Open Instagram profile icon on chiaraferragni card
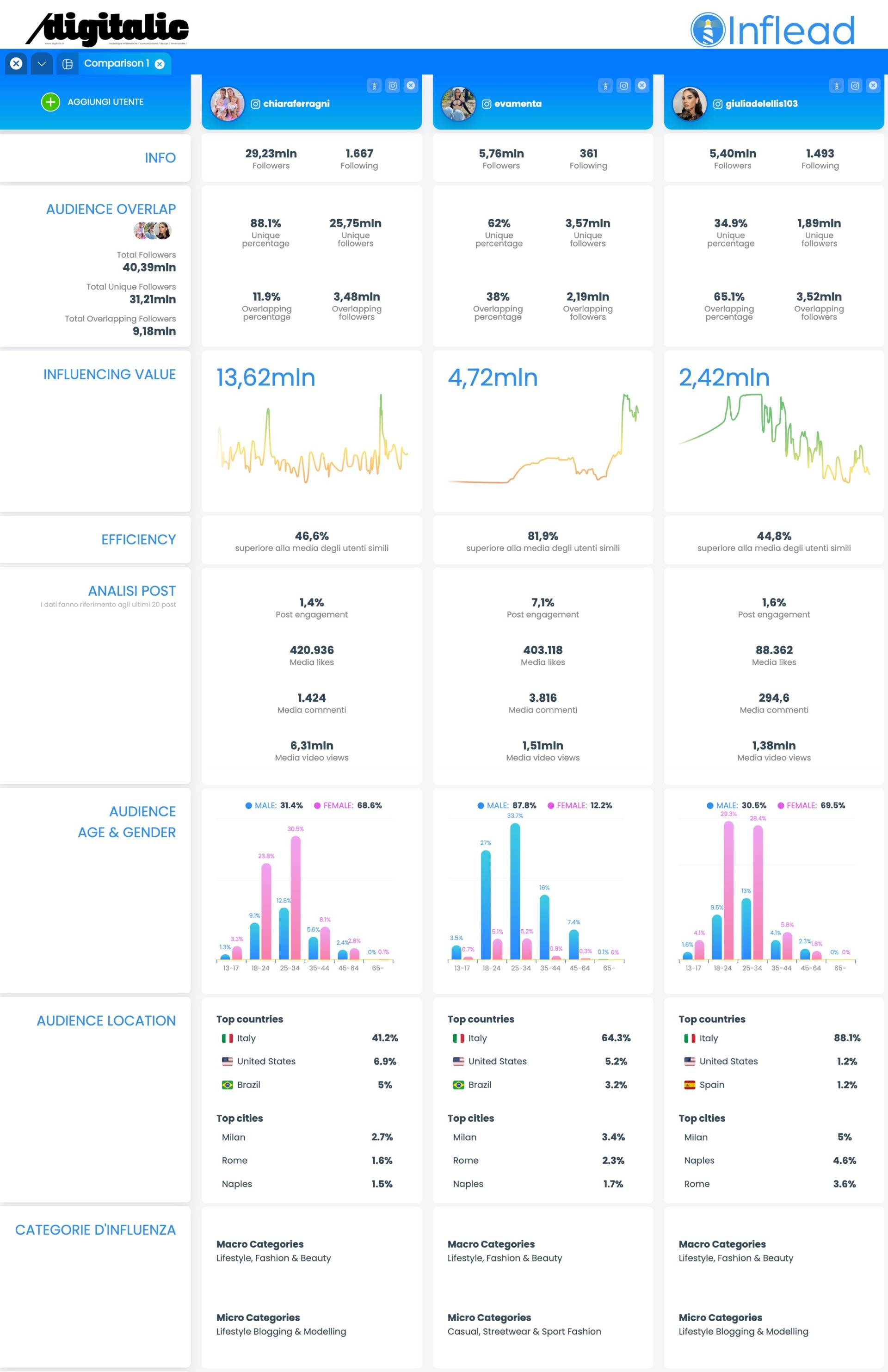The height and width of the screenshot is (1372, 888). click(x=392, y=86)
